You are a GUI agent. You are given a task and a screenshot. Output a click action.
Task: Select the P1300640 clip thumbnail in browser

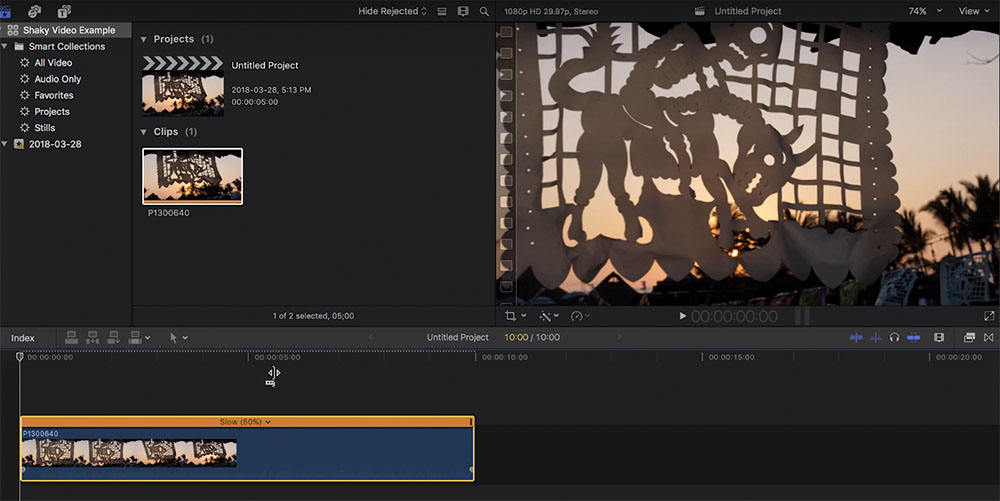(193, 177)
